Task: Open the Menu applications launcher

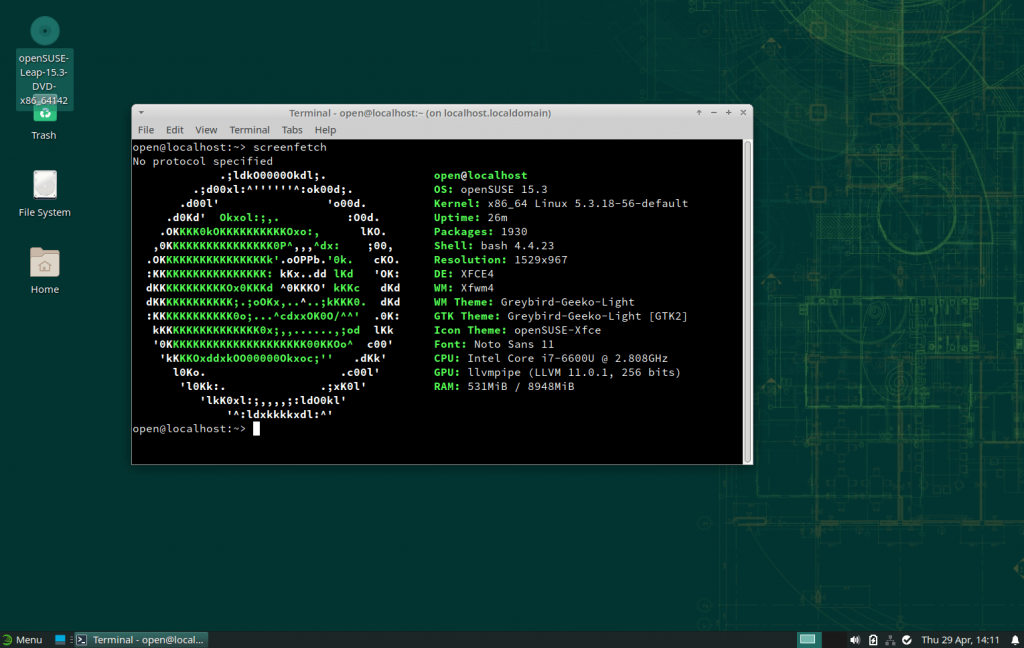Action: (22, 640)
